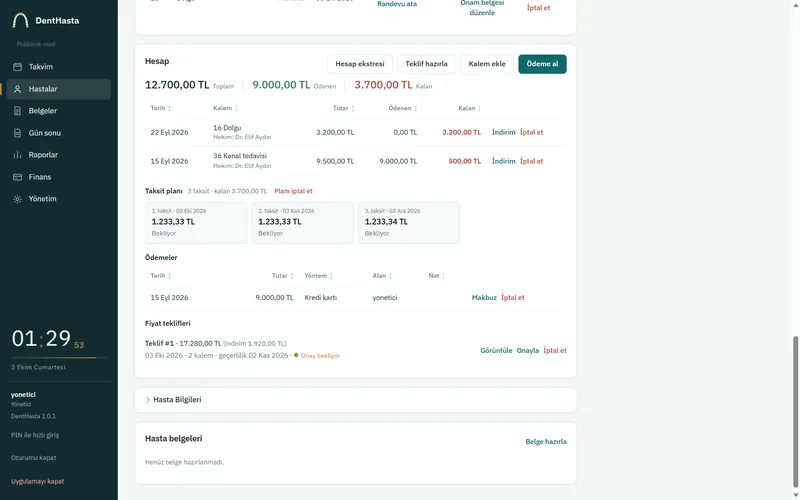Viewport: 800px width, 500px height.
Task: Expand the Hasta Bilgileri section
Action: 356,400
